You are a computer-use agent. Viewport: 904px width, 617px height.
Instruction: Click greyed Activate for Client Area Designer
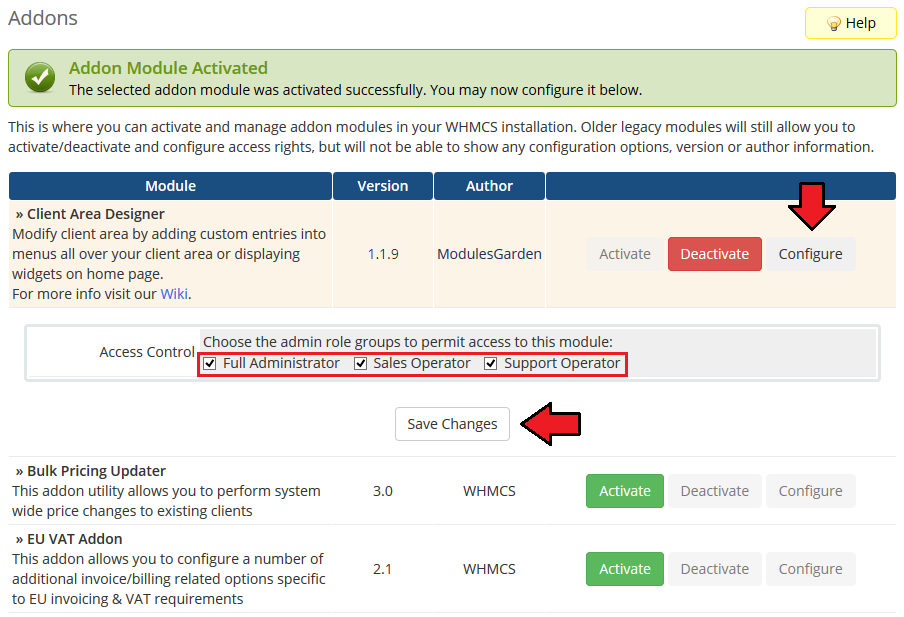coord(624,254)
